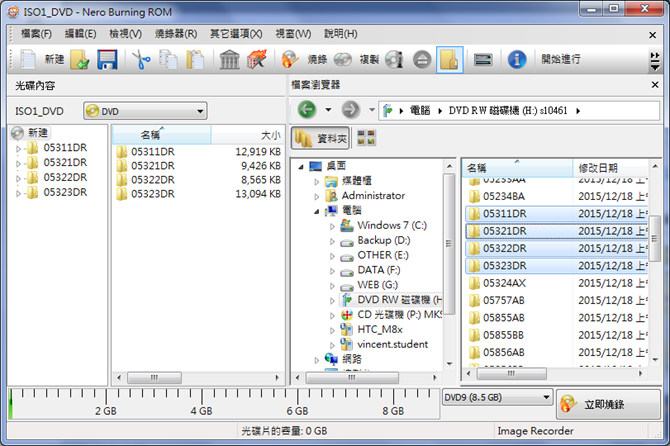Select 05323DR row showing 13,094 KB

coord(198,194)
